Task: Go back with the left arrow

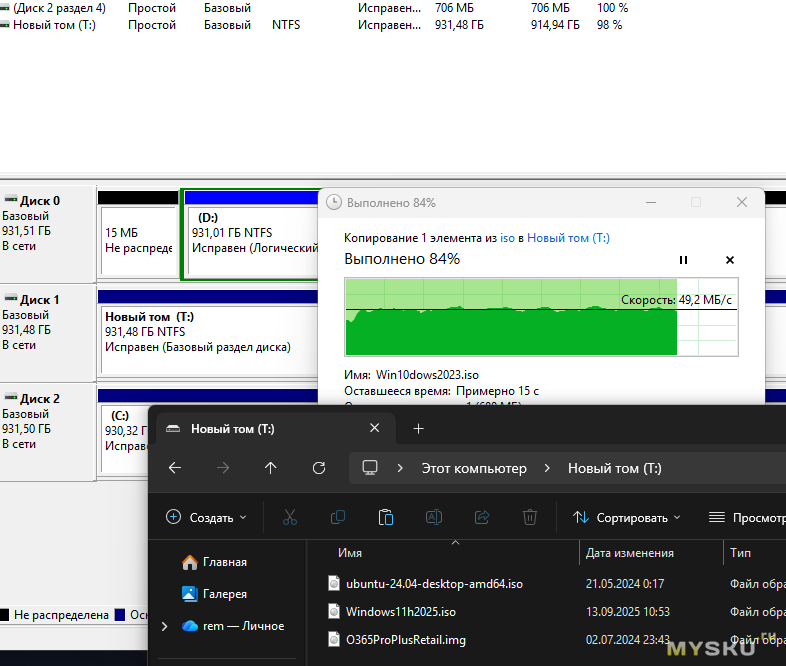Action: click(x=175, y=468)
